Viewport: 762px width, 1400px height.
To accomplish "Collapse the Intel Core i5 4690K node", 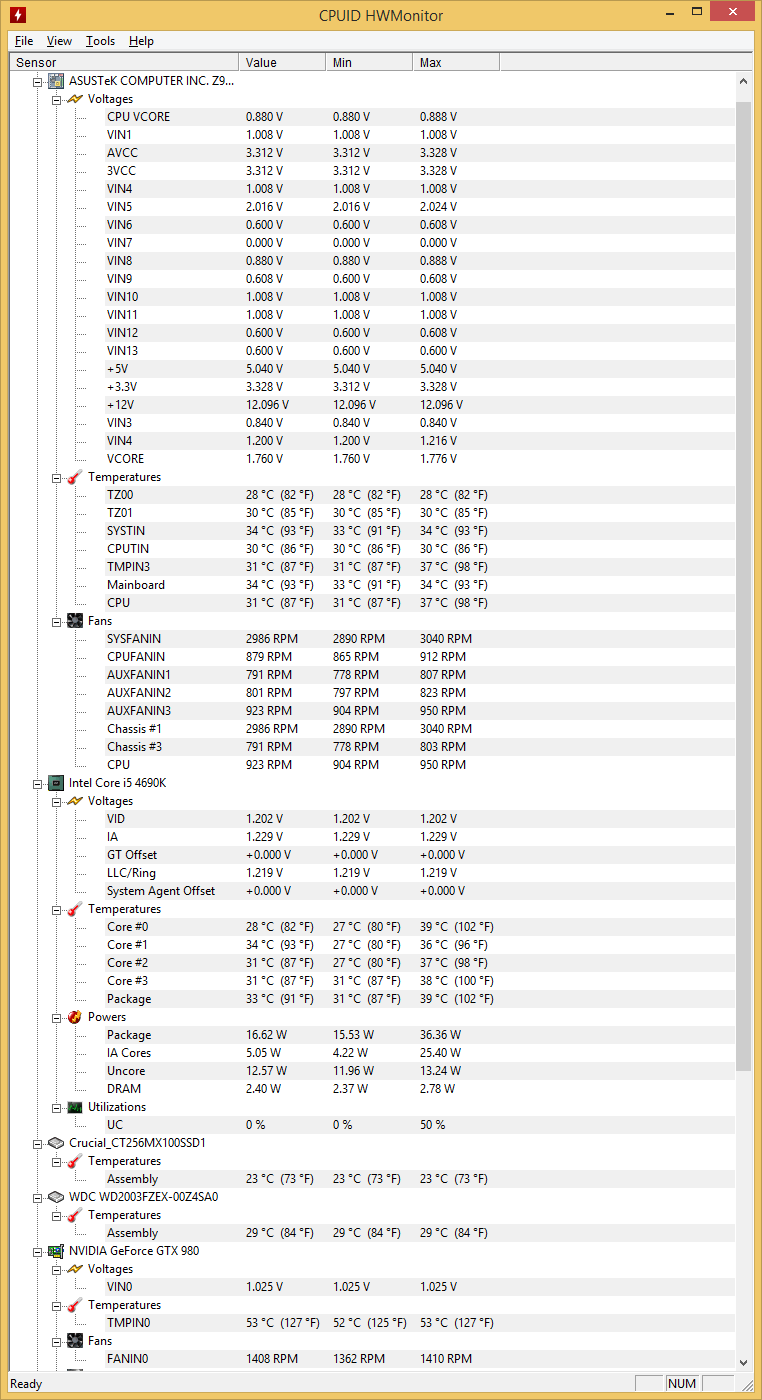I will [x=39, y=783].
